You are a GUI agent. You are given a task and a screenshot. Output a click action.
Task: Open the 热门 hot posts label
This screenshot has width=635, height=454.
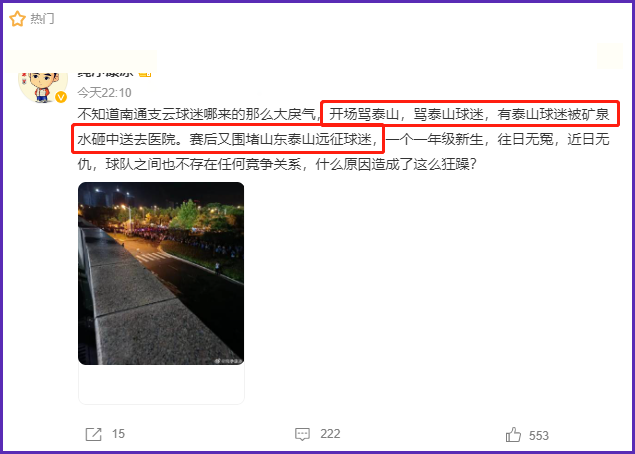click(42, 19)
